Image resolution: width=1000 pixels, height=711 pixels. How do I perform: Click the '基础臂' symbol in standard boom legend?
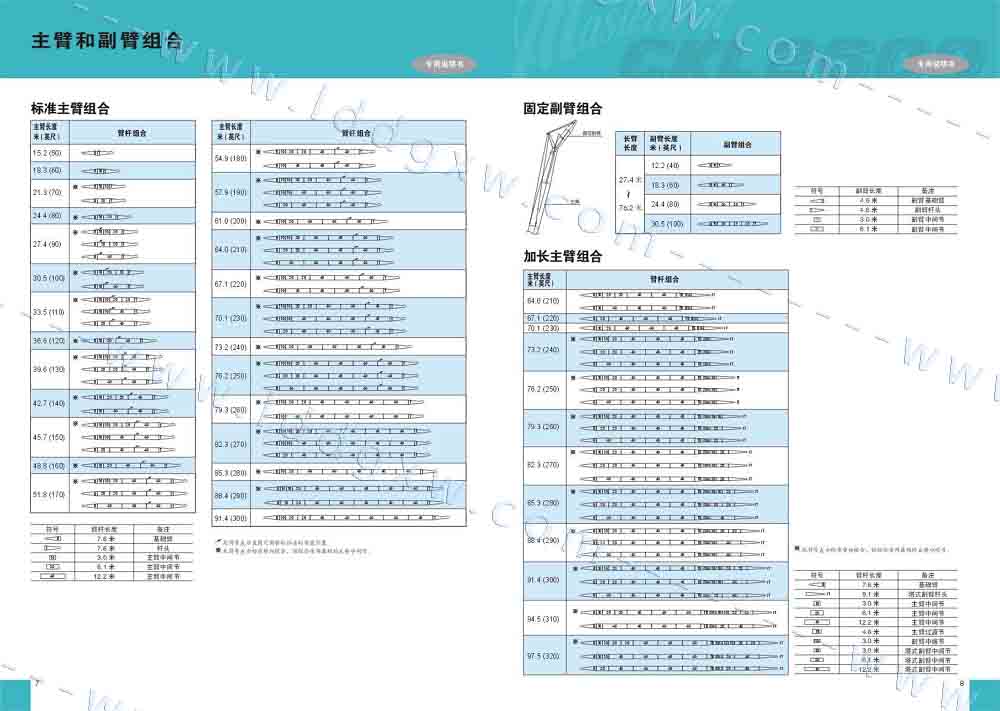pyautogui.click(x=52, y=539)
